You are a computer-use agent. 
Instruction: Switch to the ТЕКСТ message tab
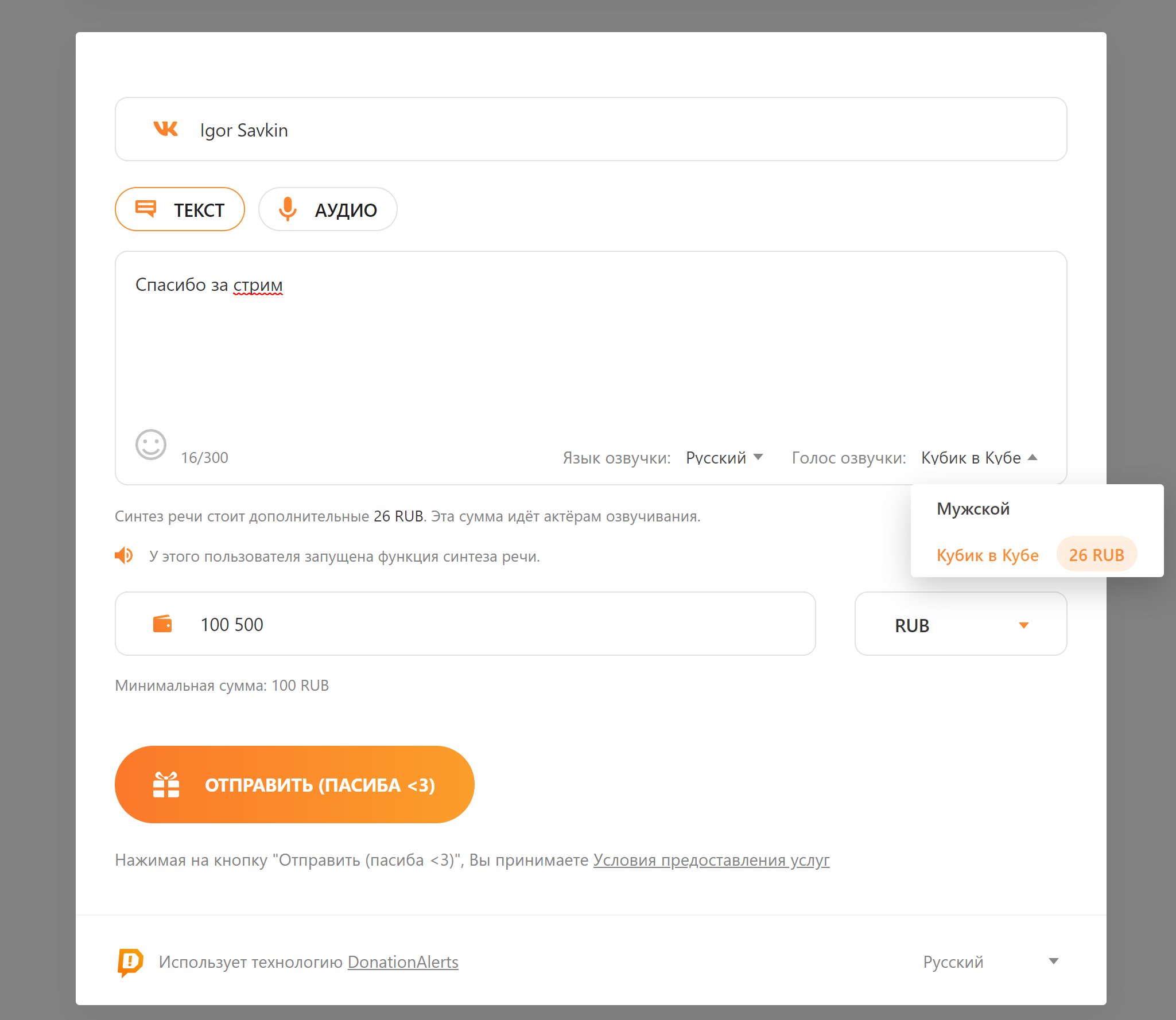click(x=180, y=209)
